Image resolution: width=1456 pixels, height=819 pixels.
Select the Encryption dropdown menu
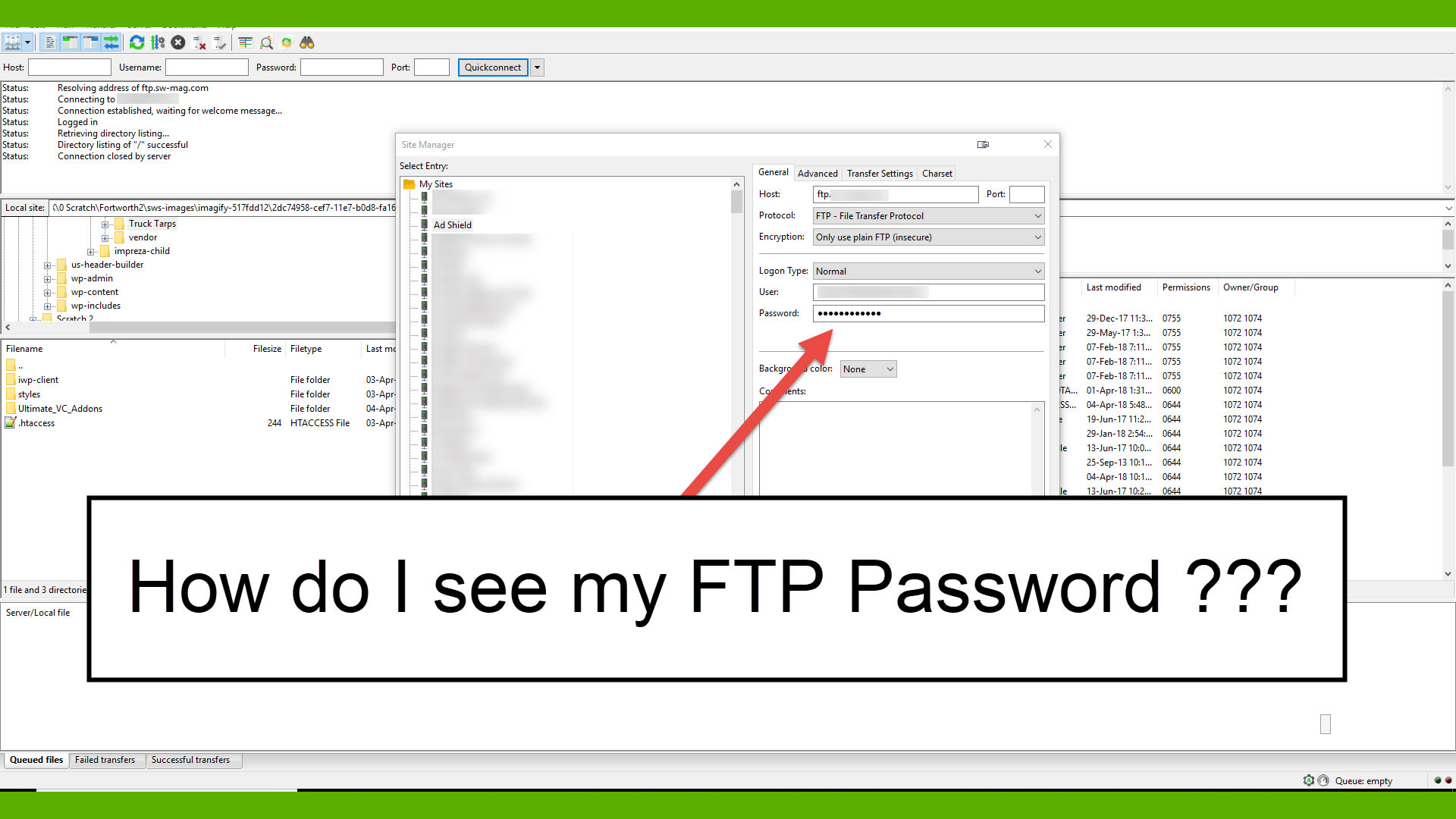point(928,237)
